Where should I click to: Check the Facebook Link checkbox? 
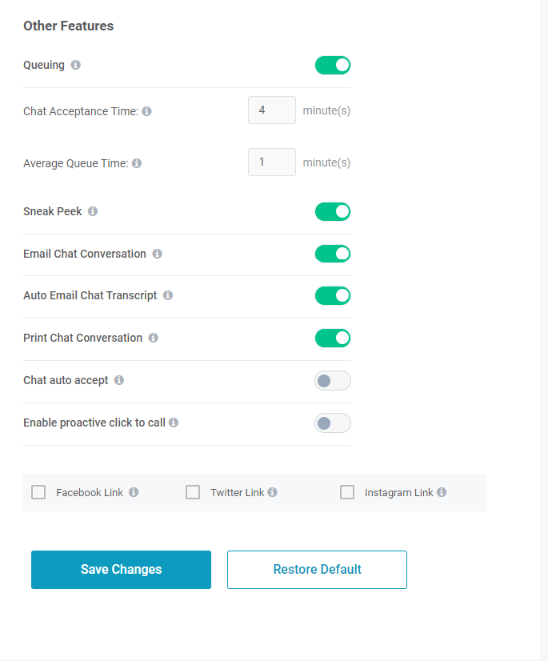tap(38, 492)
